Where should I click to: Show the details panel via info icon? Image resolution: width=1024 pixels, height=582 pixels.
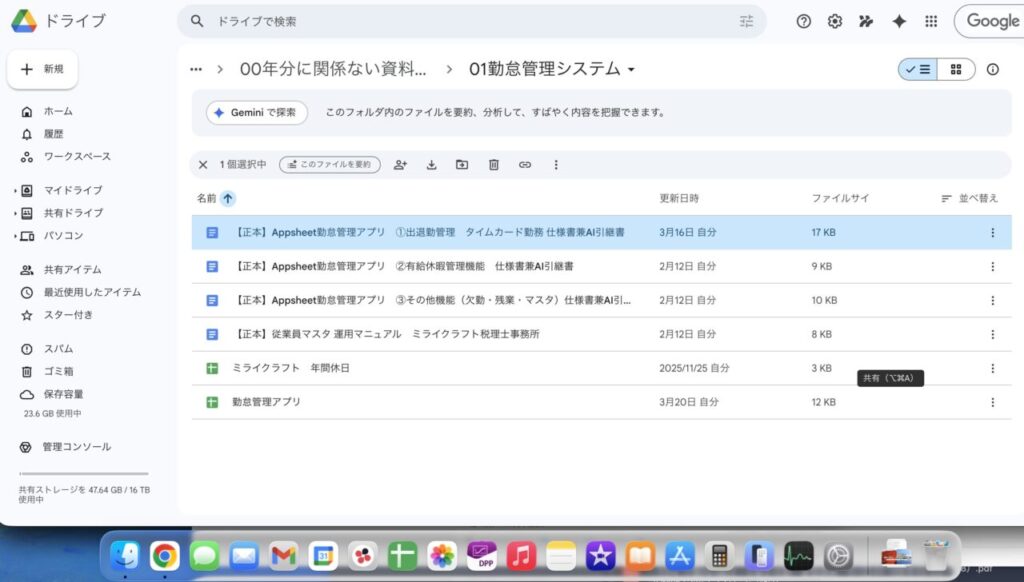[992, 69]
